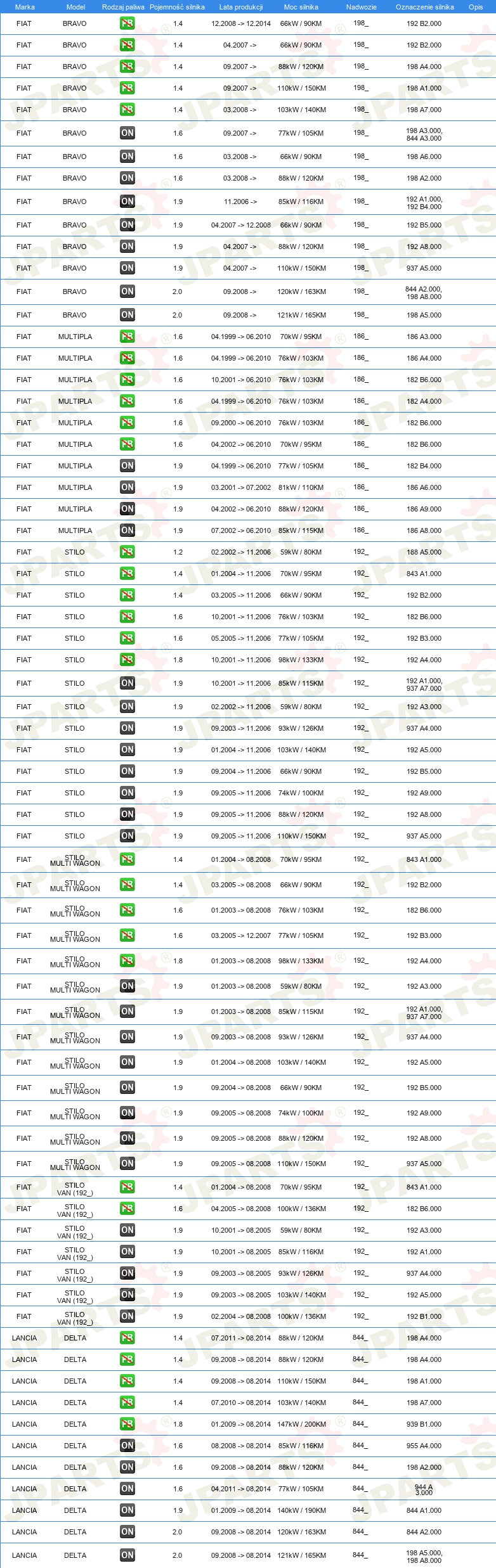The height and width of the screenshot is (1568, 496).
Task: Select the '140kW / 190KM' power cell
Action: 301,1510
